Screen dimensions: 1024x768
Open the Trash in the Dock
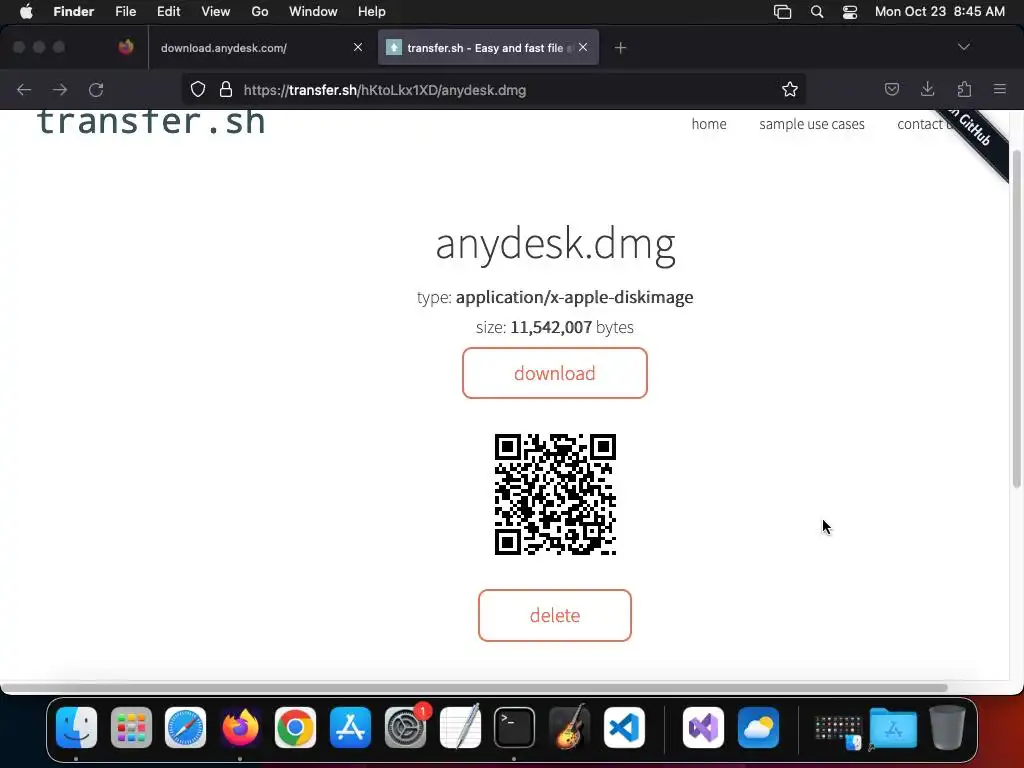pyautogui.click(x=948, y=728)
